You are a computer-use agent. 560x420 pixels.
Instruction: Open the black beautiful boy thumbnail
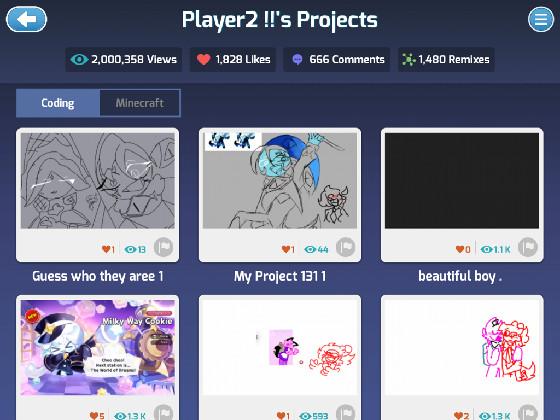click(462, 181)
